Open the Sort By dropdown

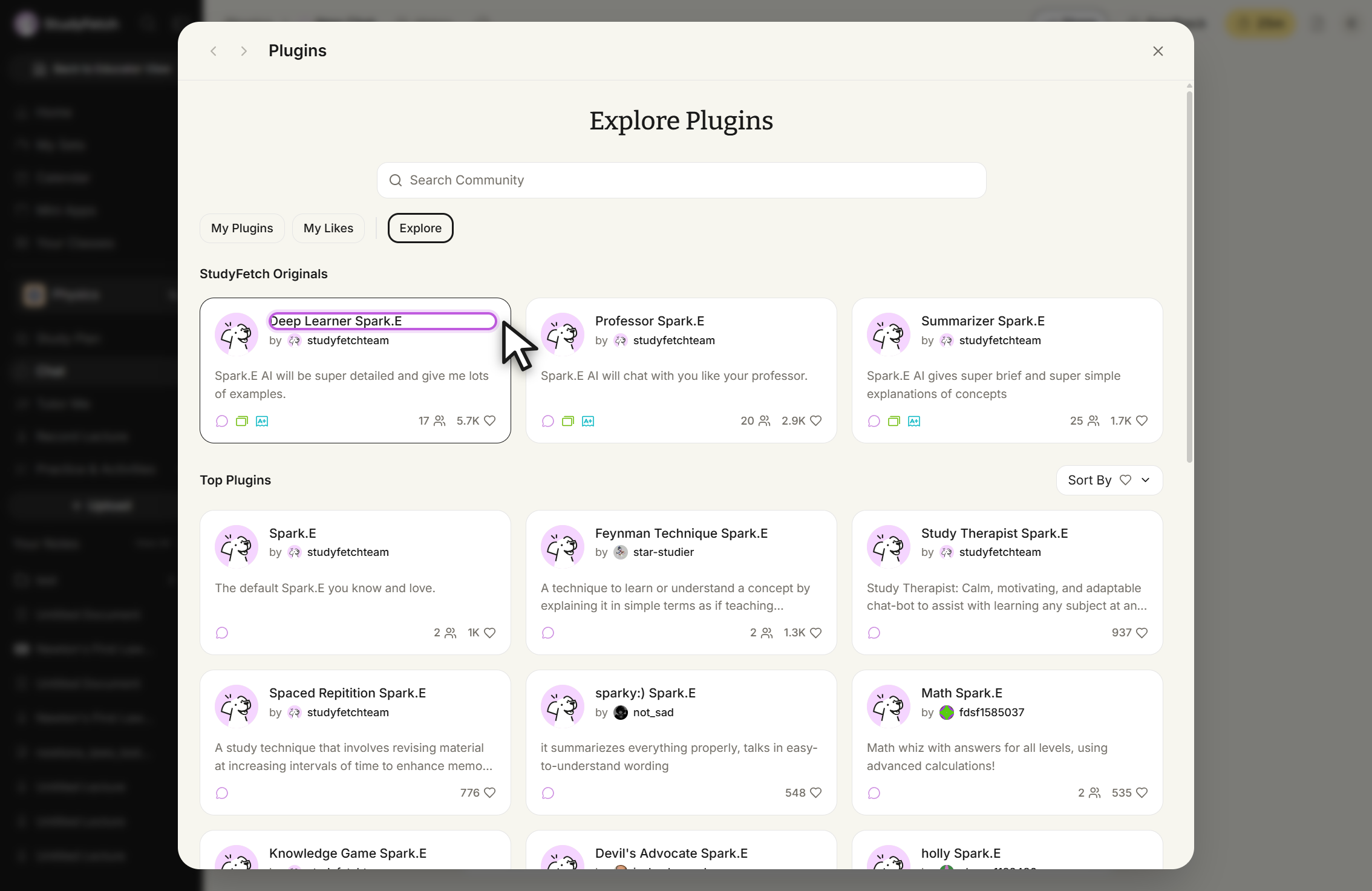click(1109, 480)
